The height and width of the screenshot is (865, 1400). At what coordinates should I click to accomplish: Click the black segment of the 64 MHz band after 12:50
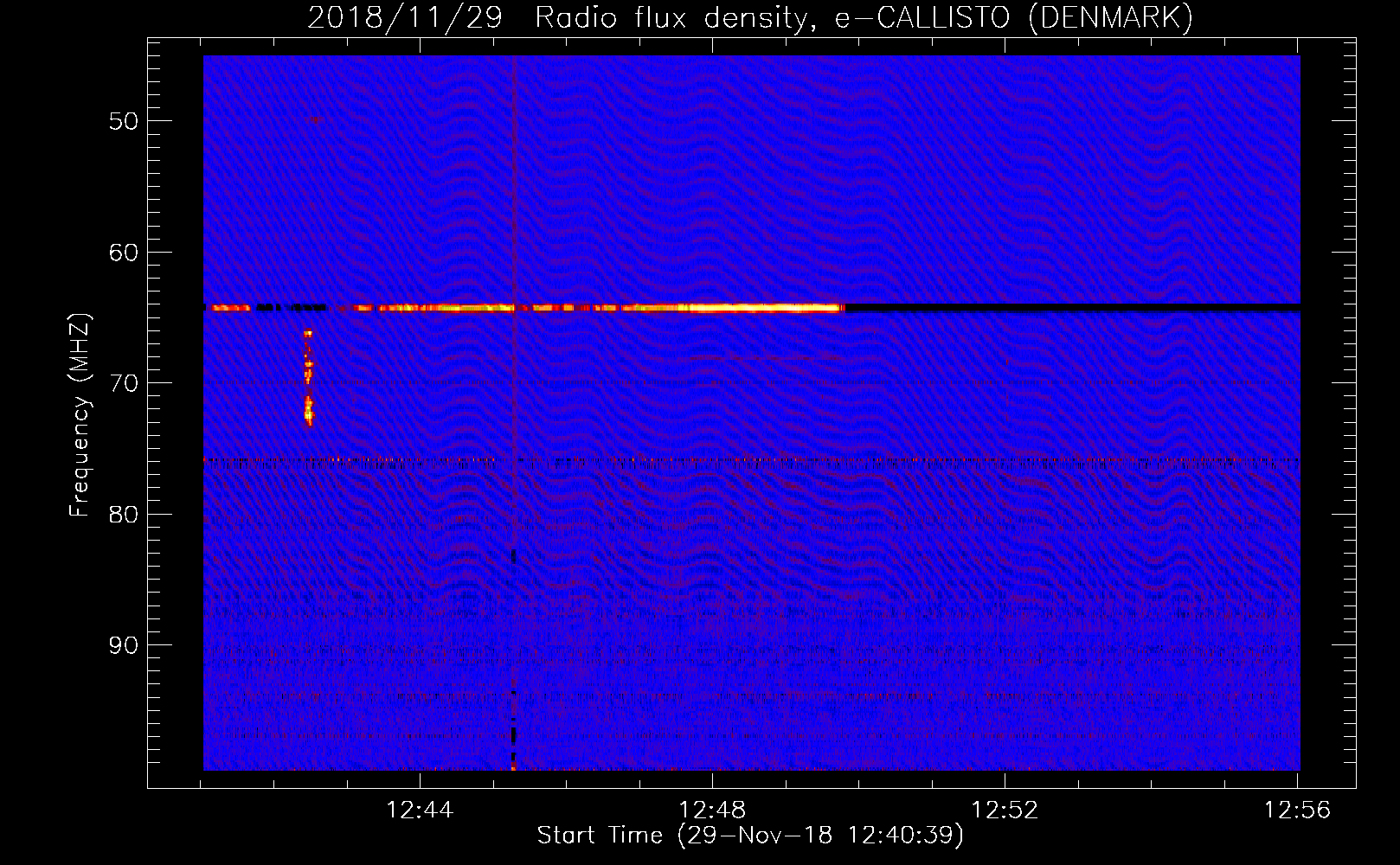[1073, 307]
